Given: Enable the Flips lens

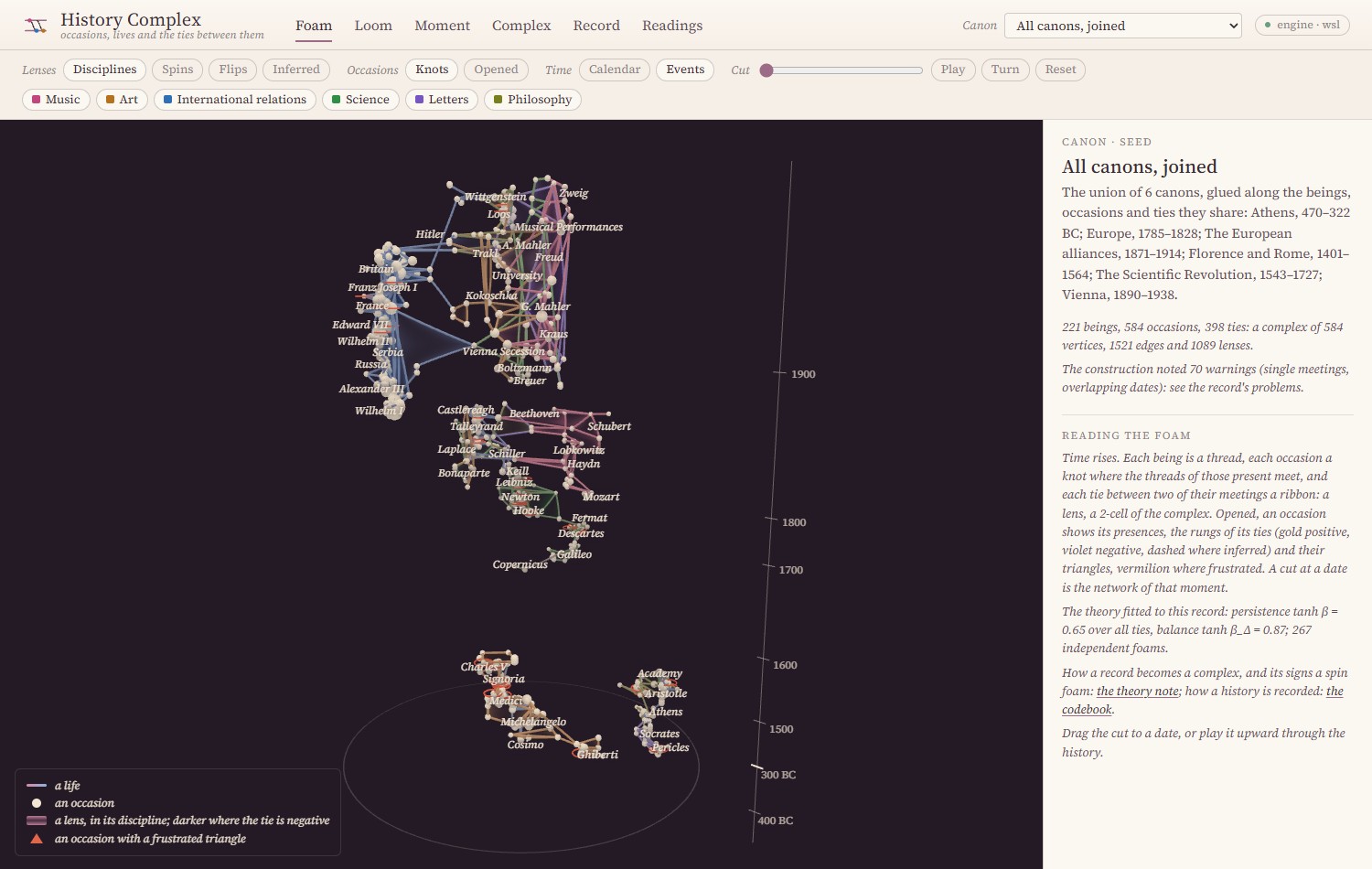Looking at the screenshot, I should click(233, 70).
